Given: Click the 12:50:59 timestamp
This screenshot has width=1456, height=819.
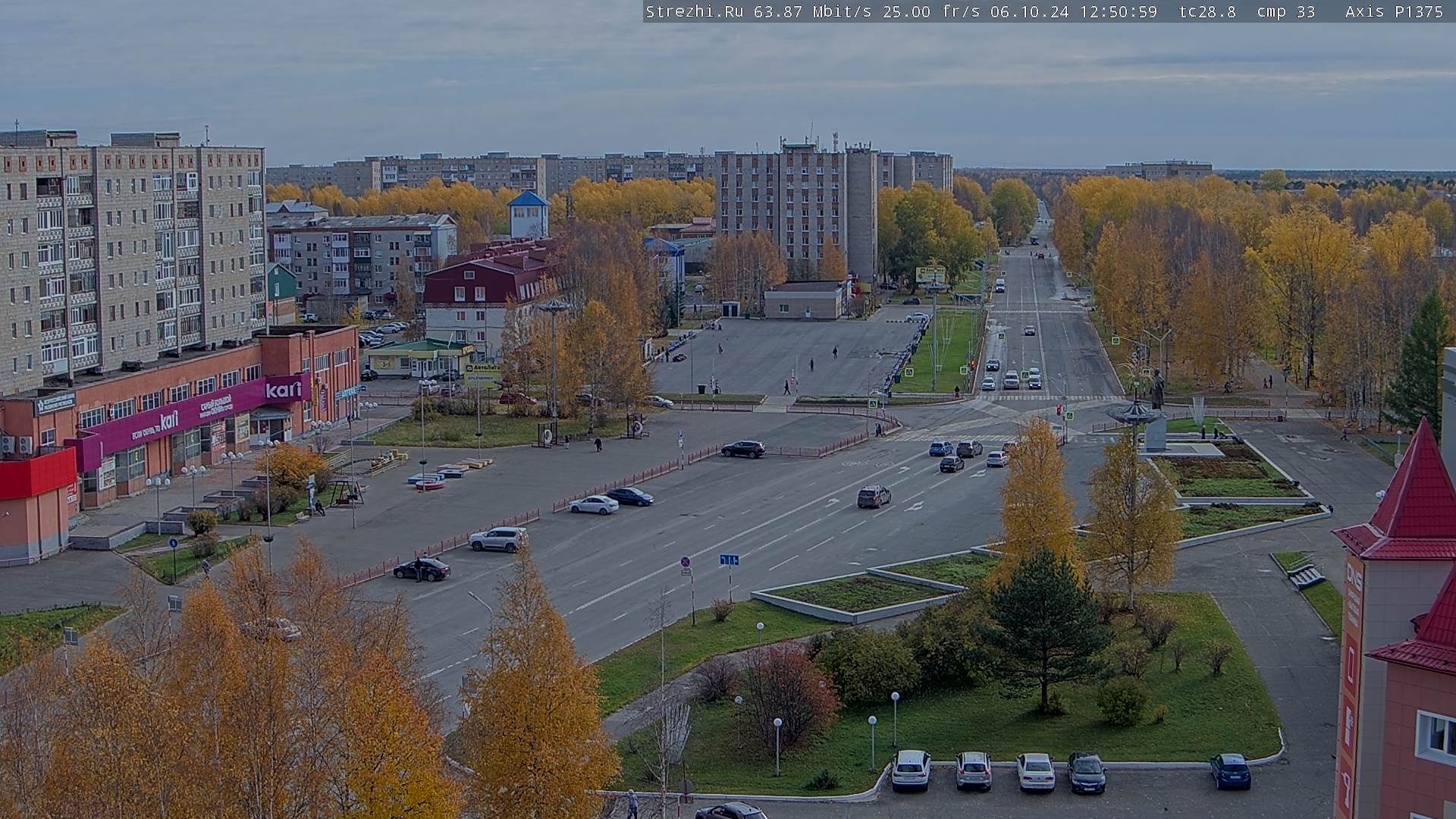Looking at the screenshot, I should coord(1118,11).
